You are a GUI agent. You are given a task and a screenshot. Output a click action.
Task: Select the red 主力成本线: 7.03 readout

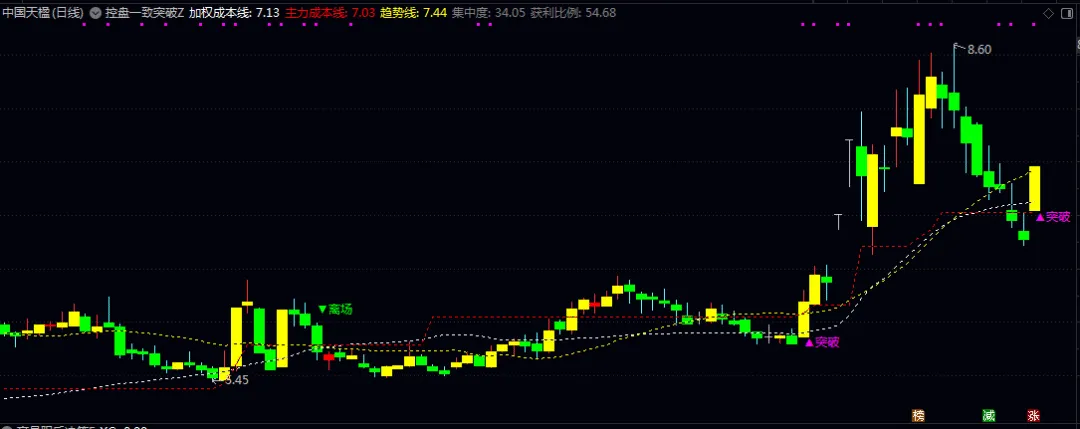pyautogui.click(x=330, y=12)
